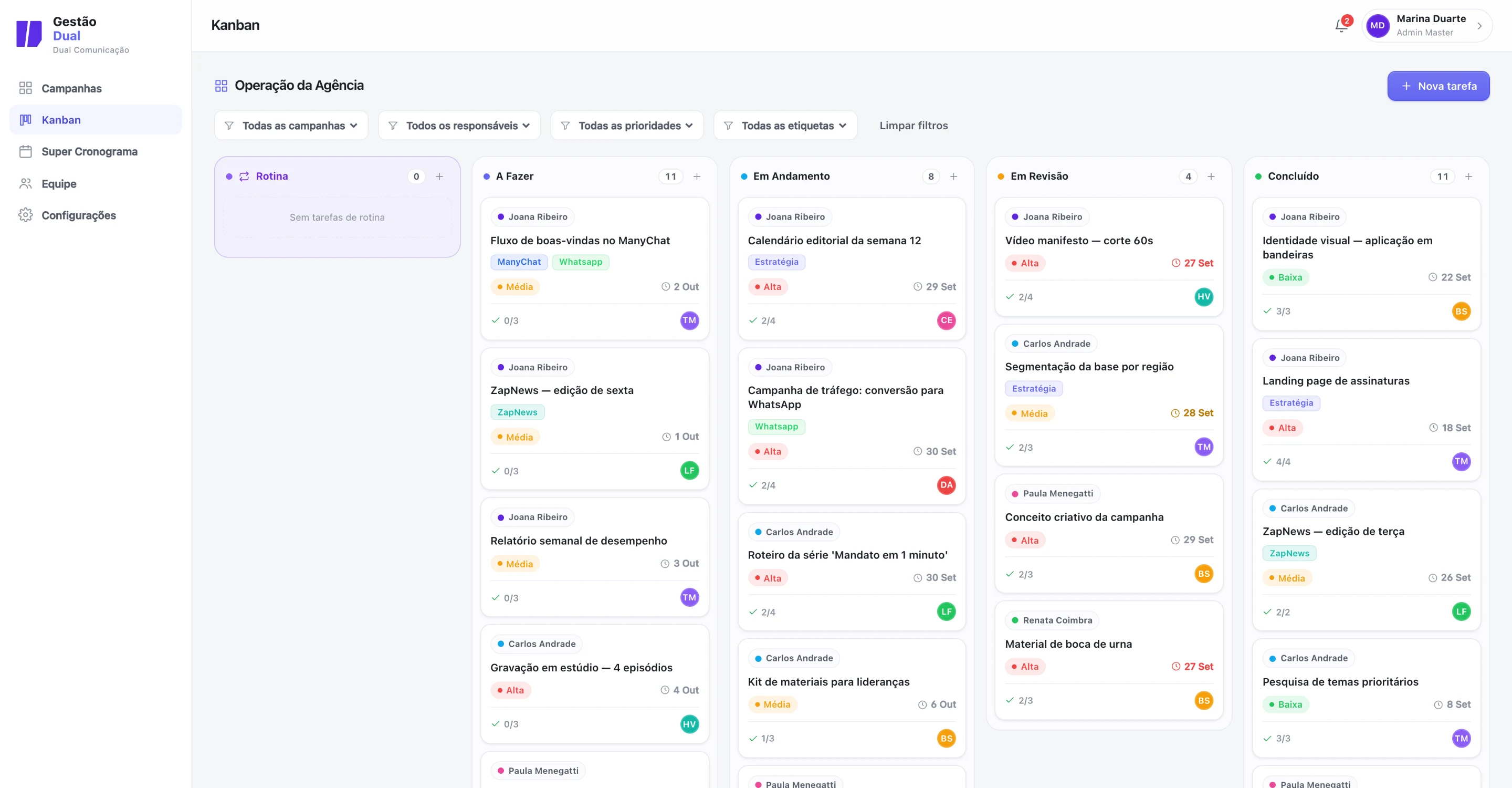Image resolution: width=1512 pixels, height=788 pixels.
Task: Select Kanban in the sidebar
Action: click(96, 120)
